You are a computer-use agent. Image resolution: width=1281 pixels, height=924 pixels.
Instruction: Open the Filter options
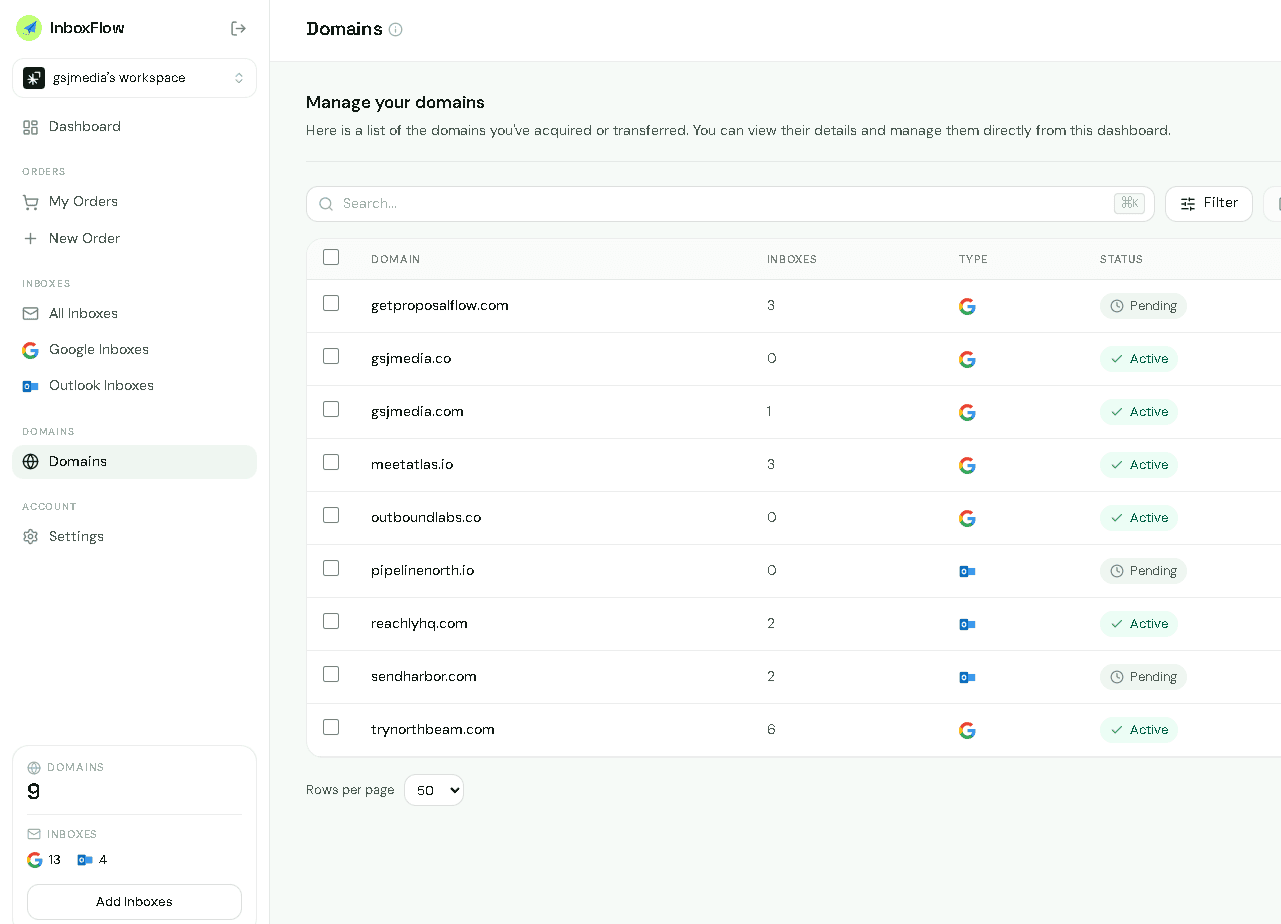1209,203
